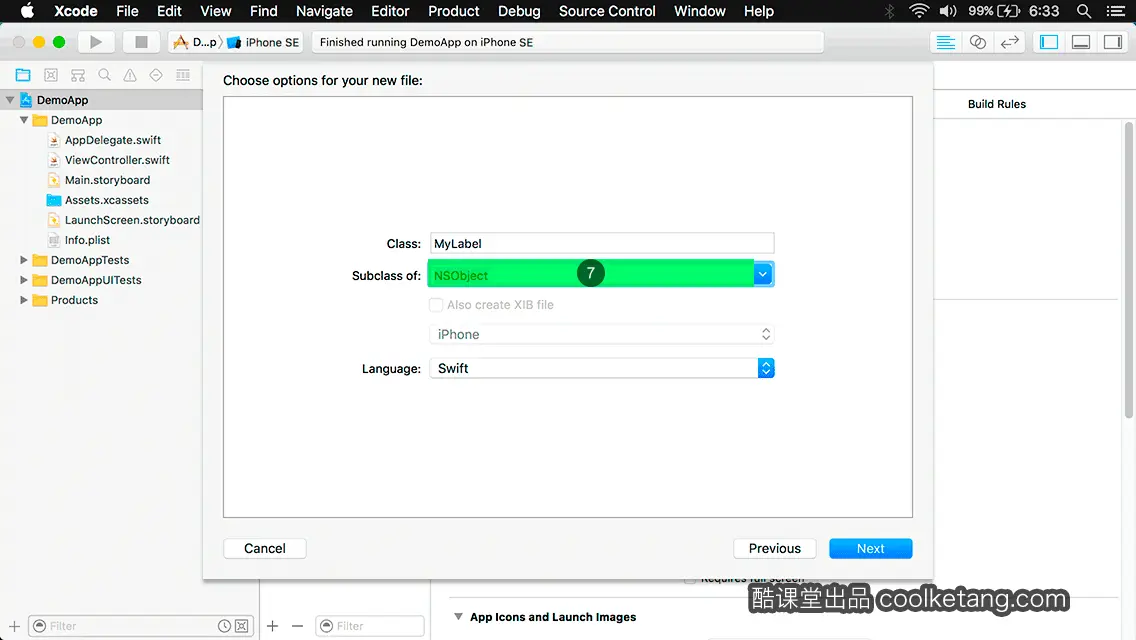The image size is (1136, 640).
Task: Open the Debug menu
Action: (x=519, y=11)
